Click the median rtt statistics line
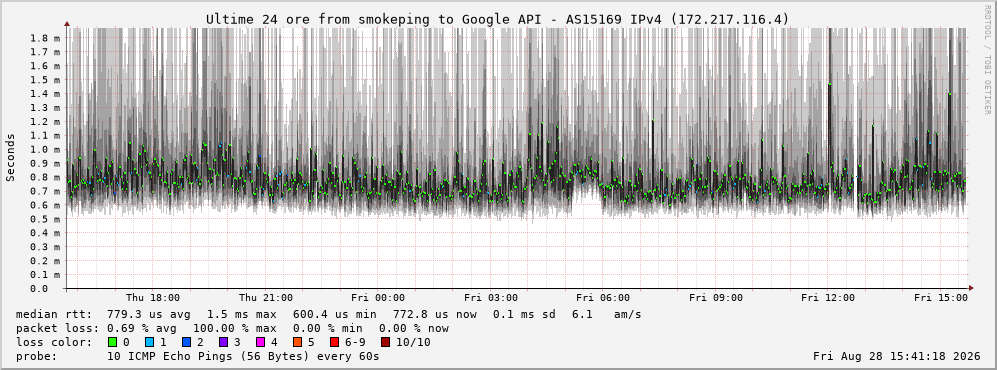This screenshot has height=370, width=997. tap(329, 315)
